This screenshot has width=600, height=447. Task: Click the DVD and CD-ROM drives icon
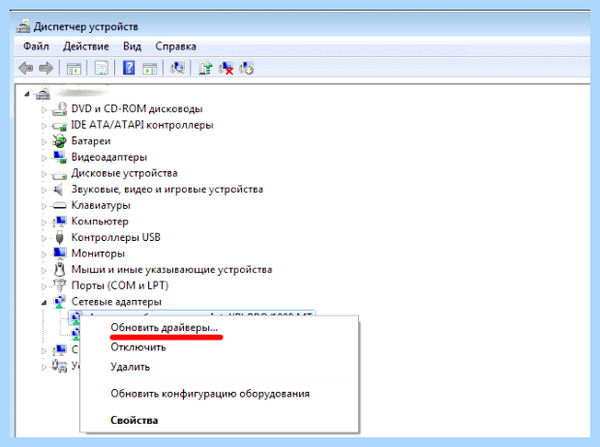coord(59,109)
